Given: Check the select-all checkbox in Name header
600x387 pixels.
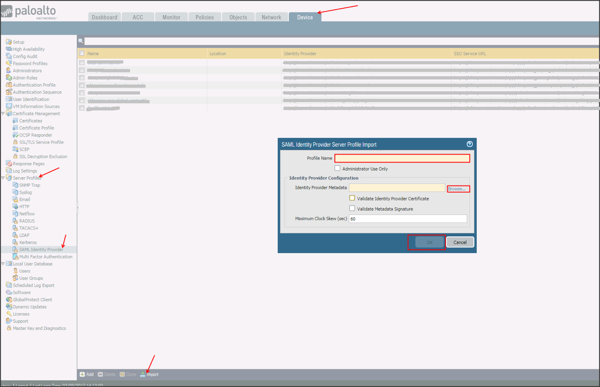Looking at the screenshot, I should [x=82, y=53].
